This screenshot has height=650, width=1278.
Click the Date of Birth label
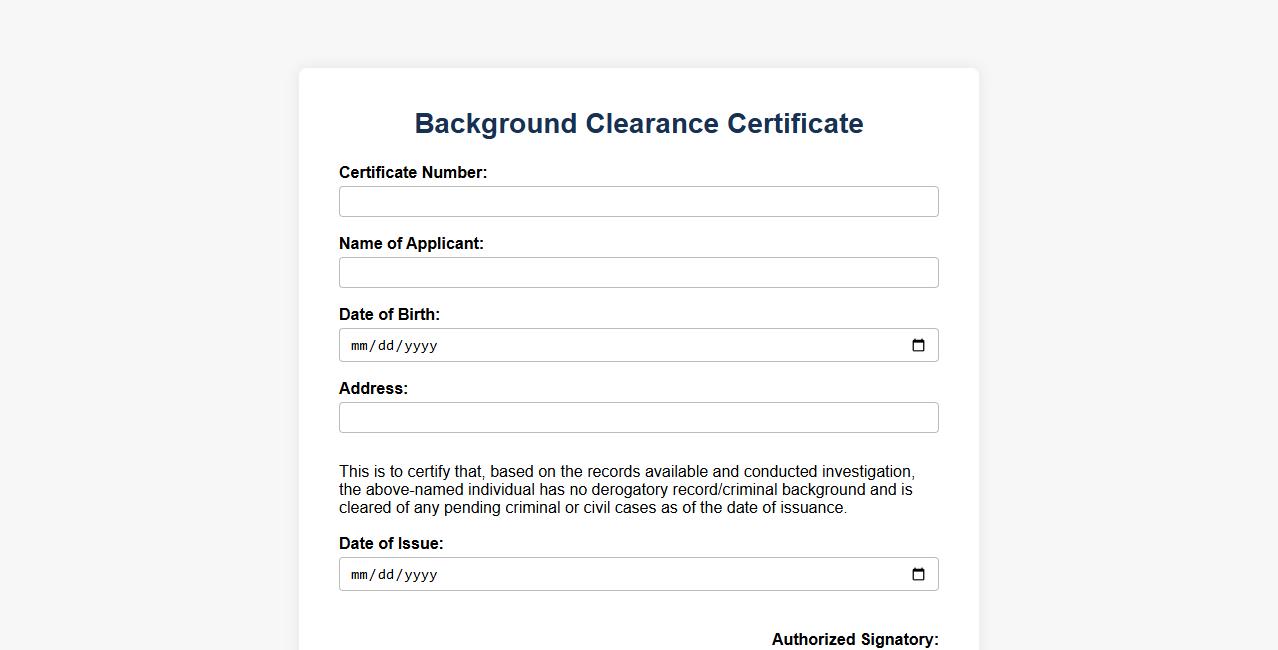pyautogui.click(x=389, y=315)
